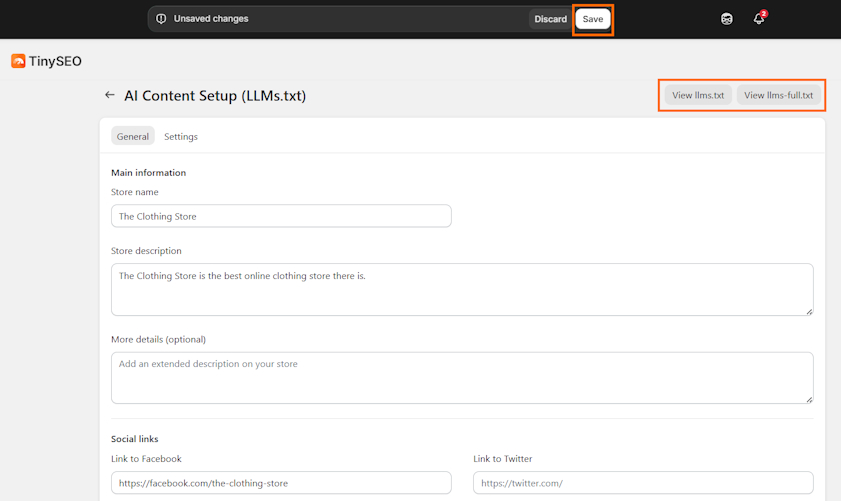Click the AI Content Setup (LLMs.txt) heading

click(215, 95)
